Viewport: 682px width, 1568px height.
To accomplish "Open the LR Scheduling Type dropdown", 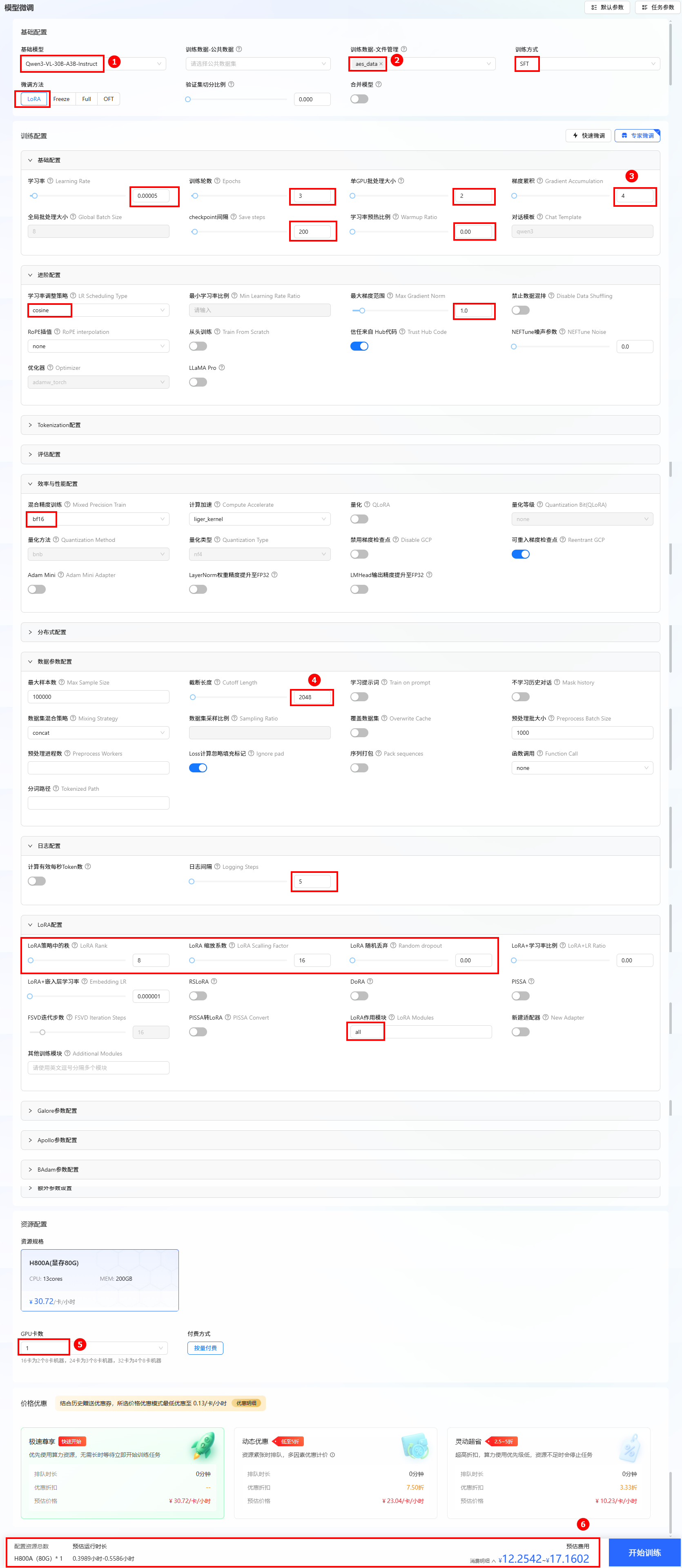I will (98, 311).
